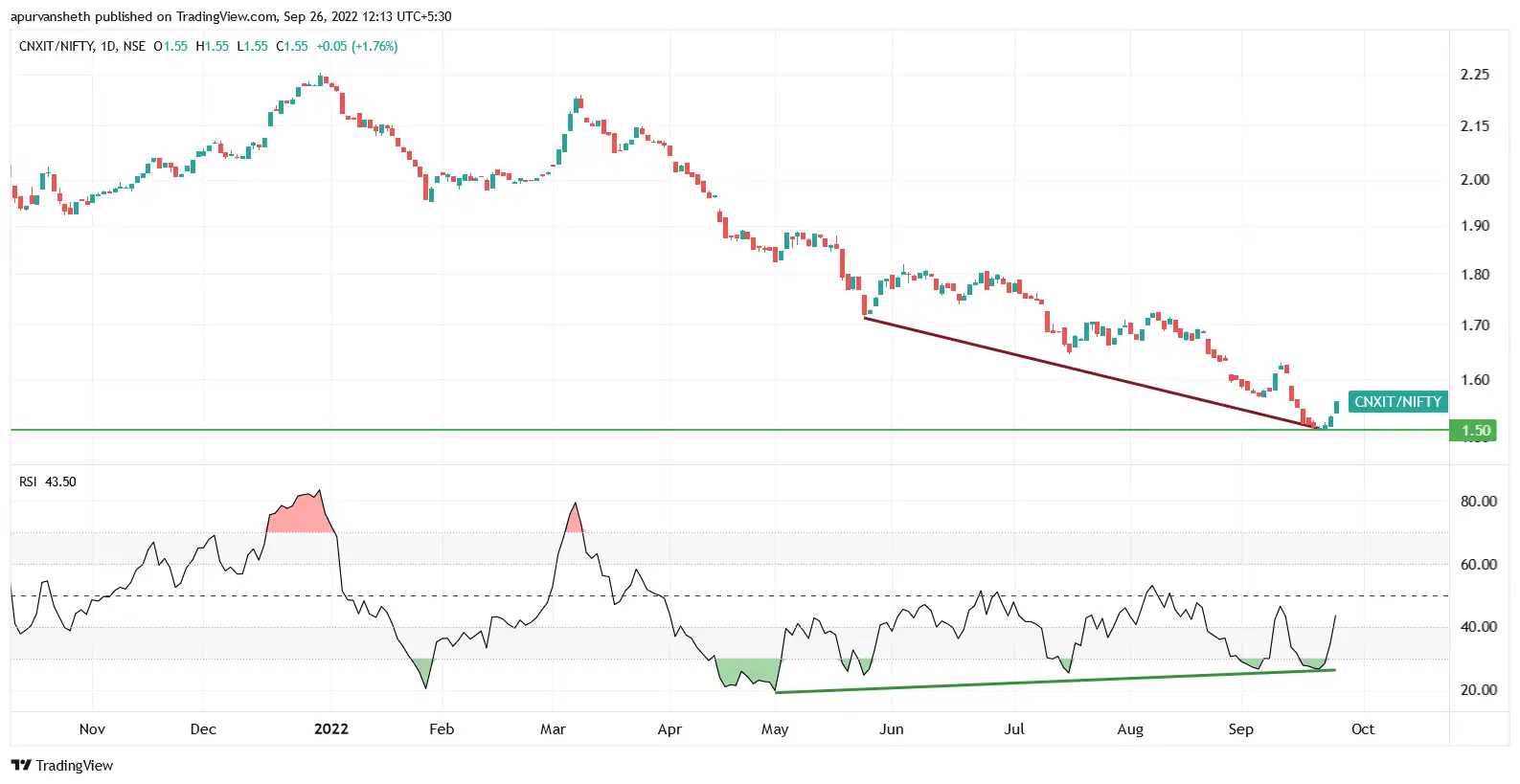
Task: Click the RSI 43.50 indicator label
Action: (x=47, y=482)
